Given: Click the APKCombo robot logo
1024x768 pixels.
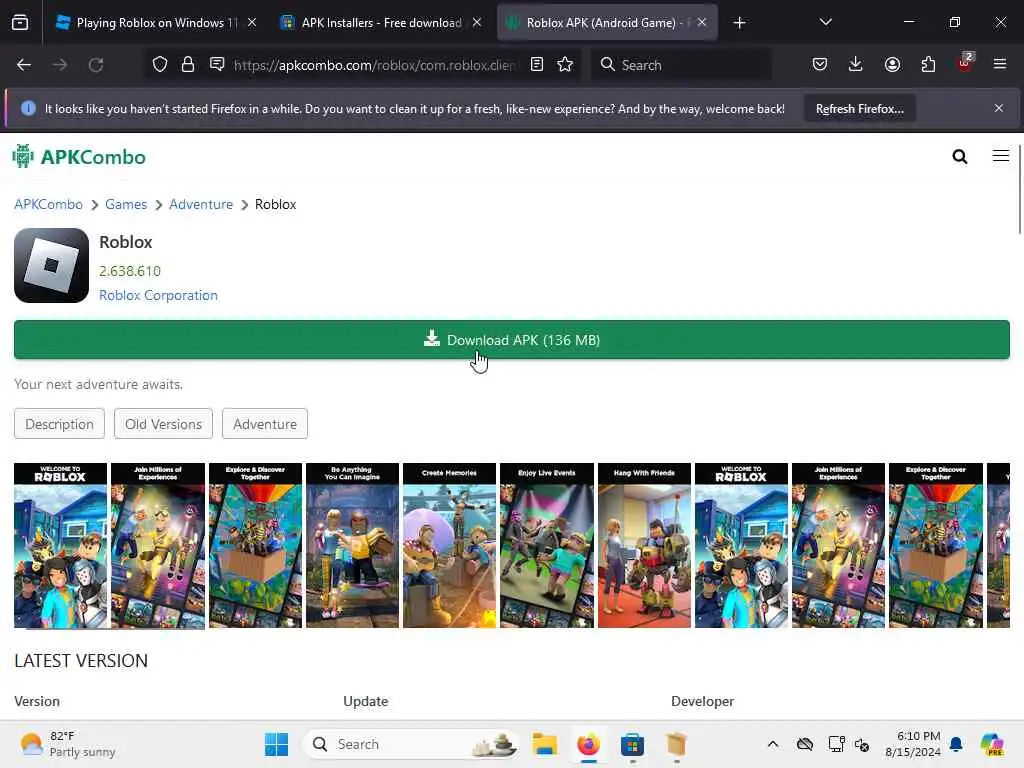Looking at the screenshot, I should [23, 156].
